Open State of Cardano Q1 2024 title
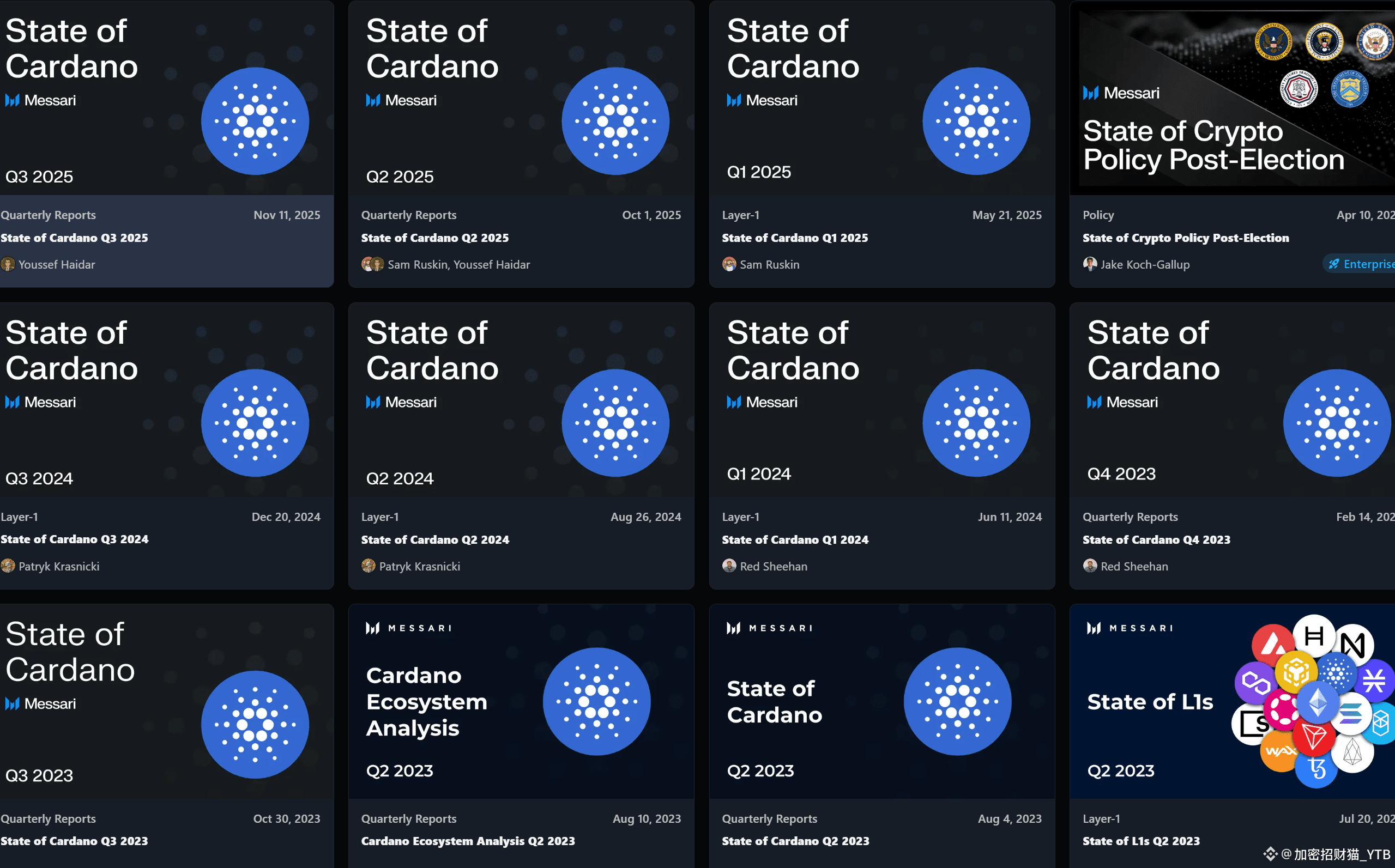1395x868 pixels. click(795, 539)
